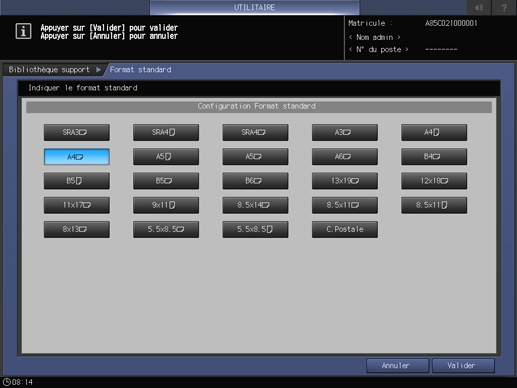Image resolution: width=517 pixels, height=388 pixels.
Task: Select the SRA4 portrait format button
Action: click(166, 132)
